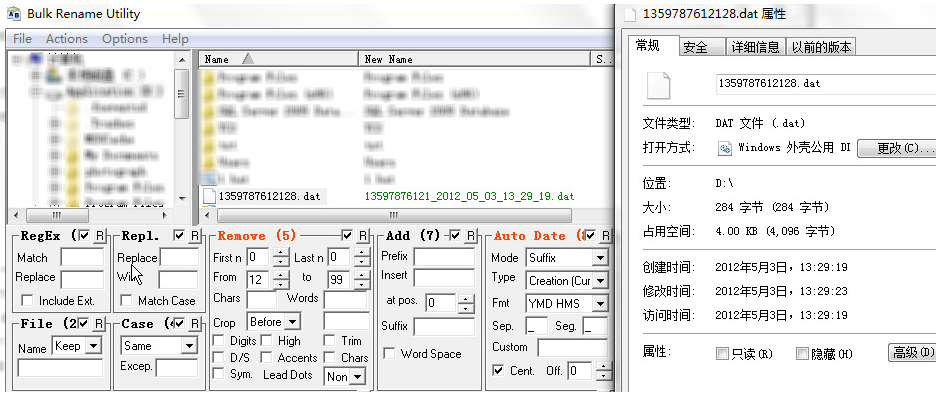The image size is (948, 395).
Task: Open the Options menu
Action: (x=125, y=39)
